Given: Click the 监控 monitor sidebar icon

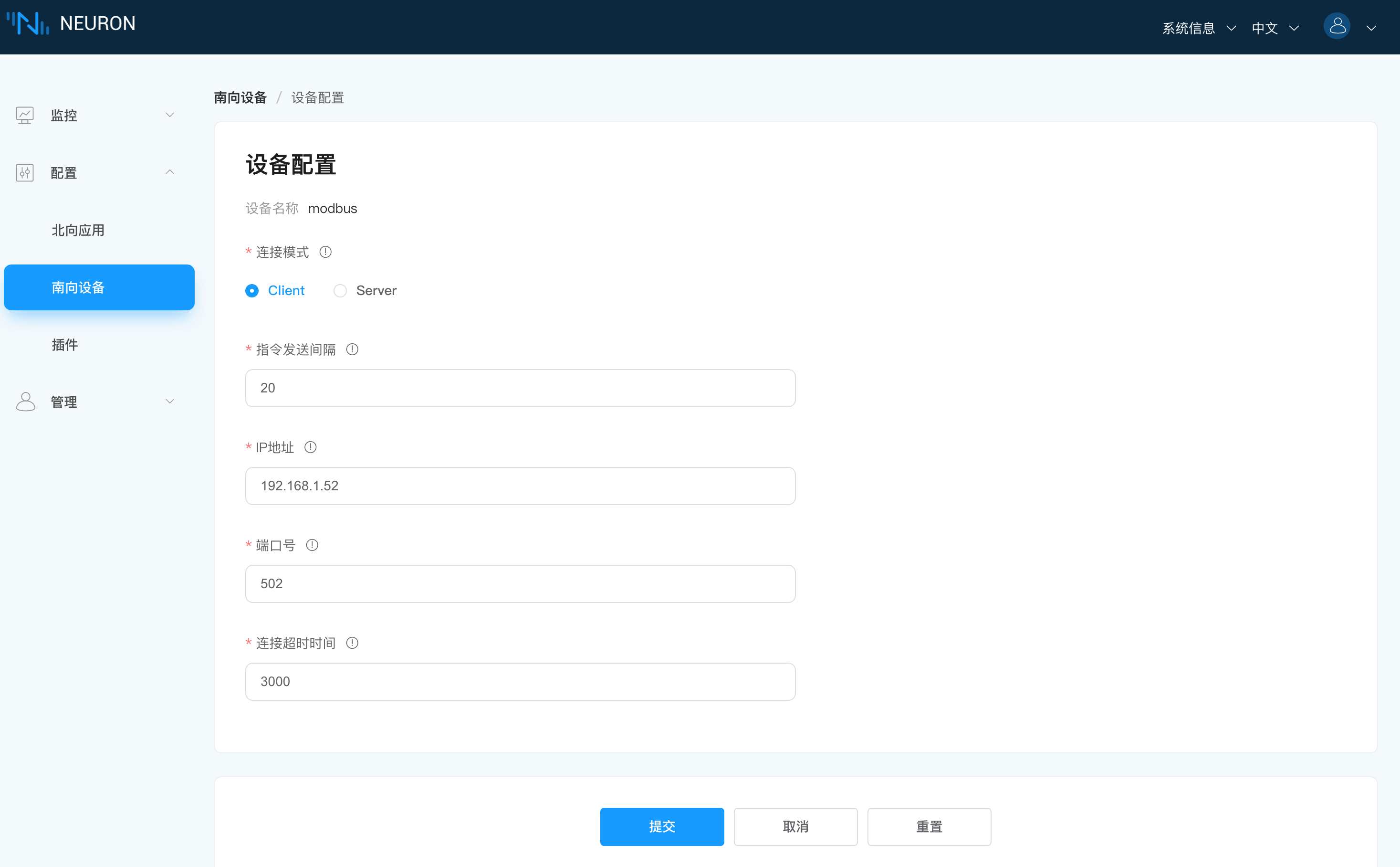Looking at the screenshot, I should point(25,115).
